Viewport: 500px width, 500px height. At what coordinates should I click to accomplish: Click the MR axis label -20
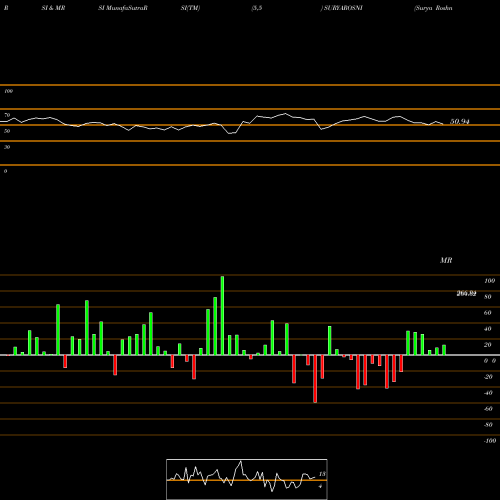(x=488, y=377)
